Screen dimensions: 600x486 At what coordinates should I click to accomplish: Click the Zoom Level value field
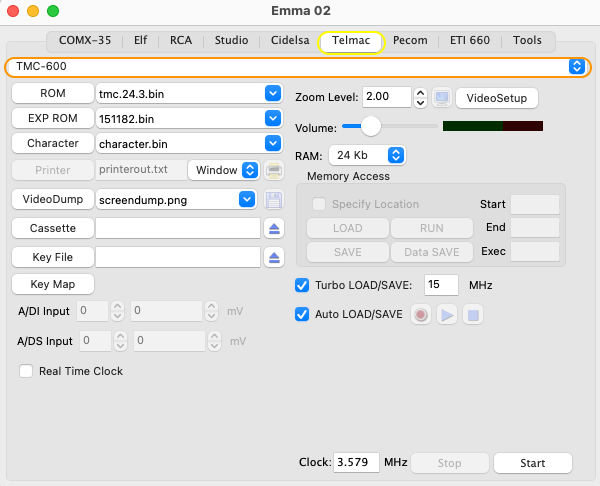pos(387,97)
